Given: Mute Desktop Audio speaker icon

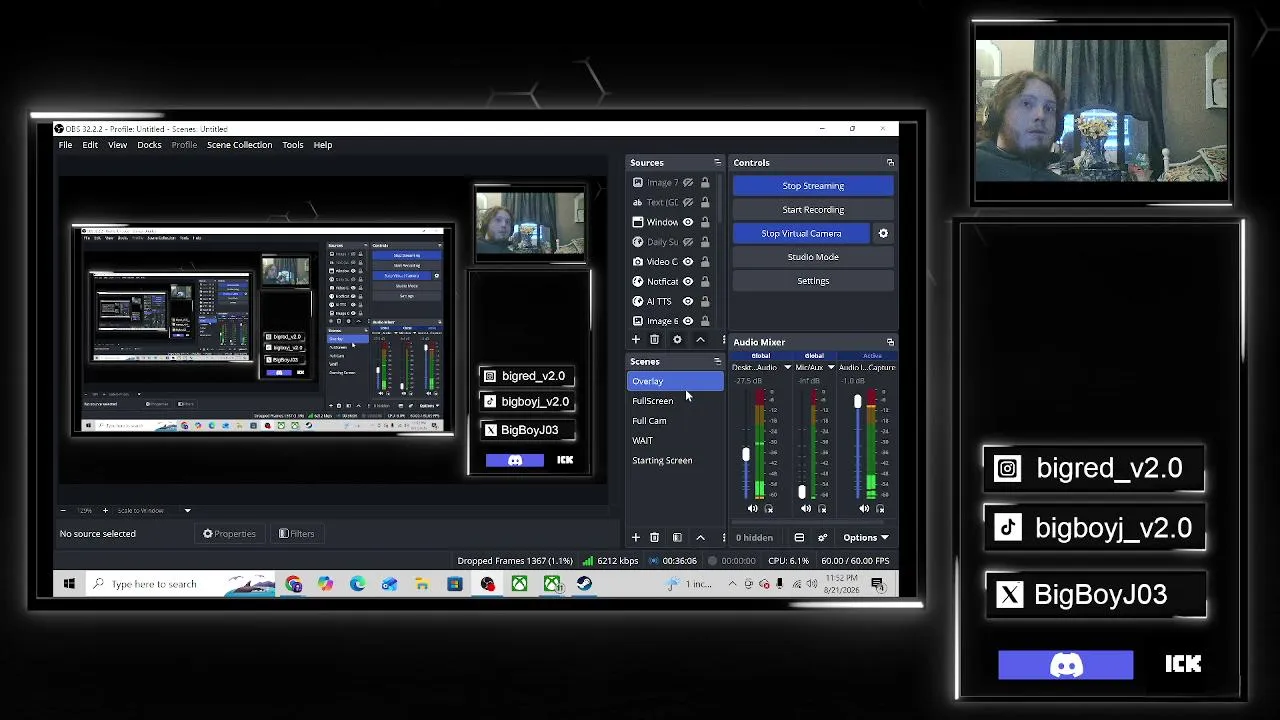Looking at the screenshot, I should tap(753, 509).
